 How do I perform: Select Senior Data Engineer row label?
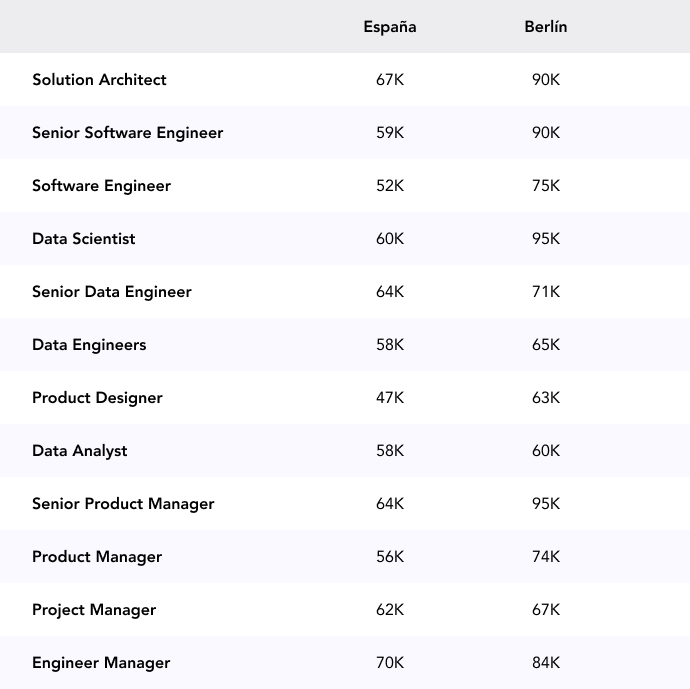click(x=111, y=292)
